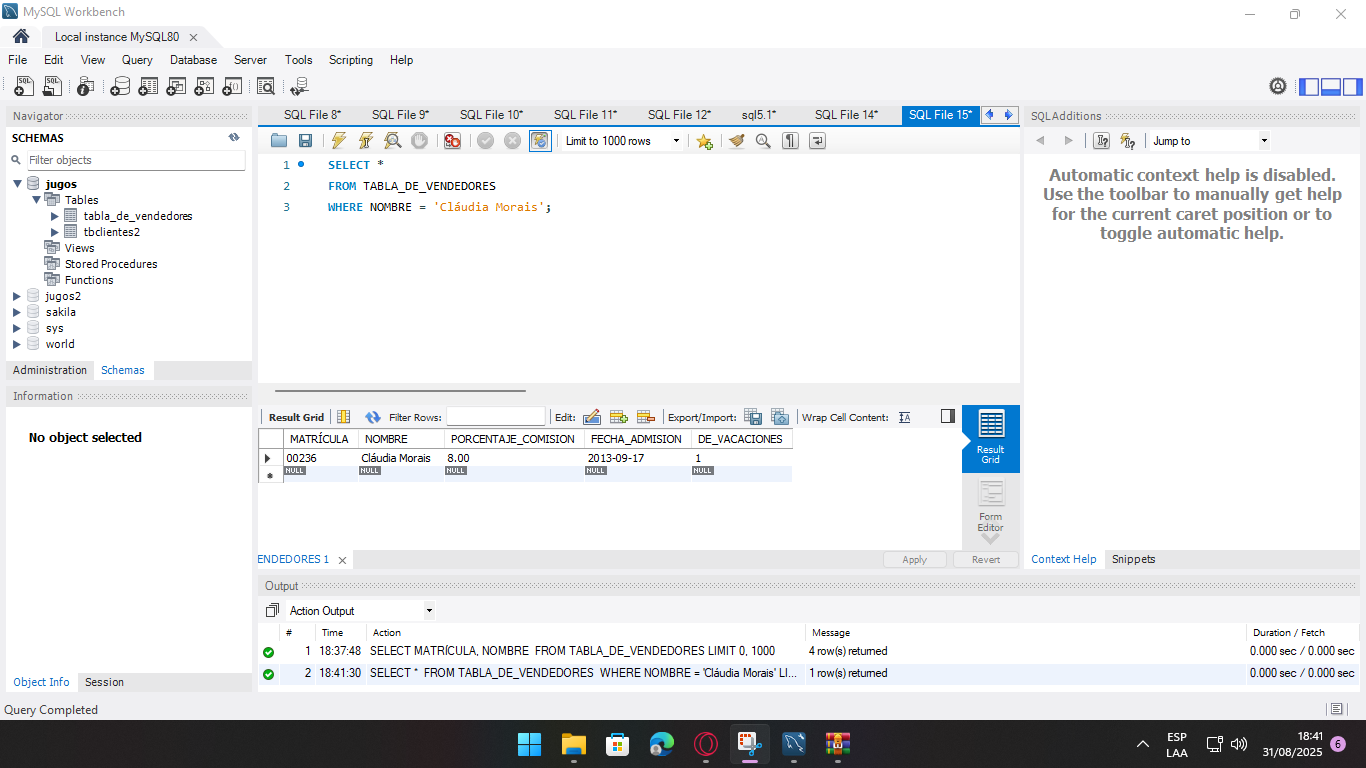Reconnect to DBMS icon
Viewport: 1366px width, 768px height.
299,87
